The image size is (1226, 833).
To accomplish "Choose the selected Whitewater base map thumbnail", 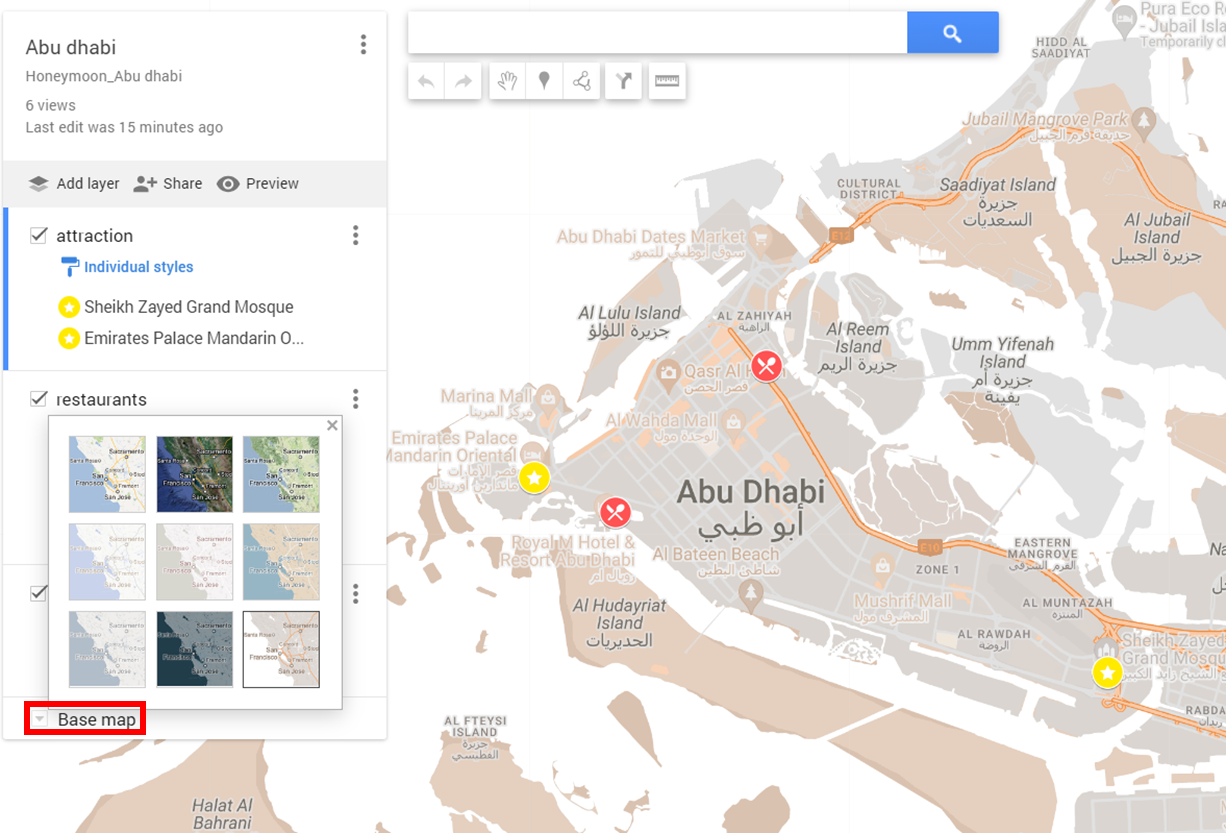I will coord(281,650).
